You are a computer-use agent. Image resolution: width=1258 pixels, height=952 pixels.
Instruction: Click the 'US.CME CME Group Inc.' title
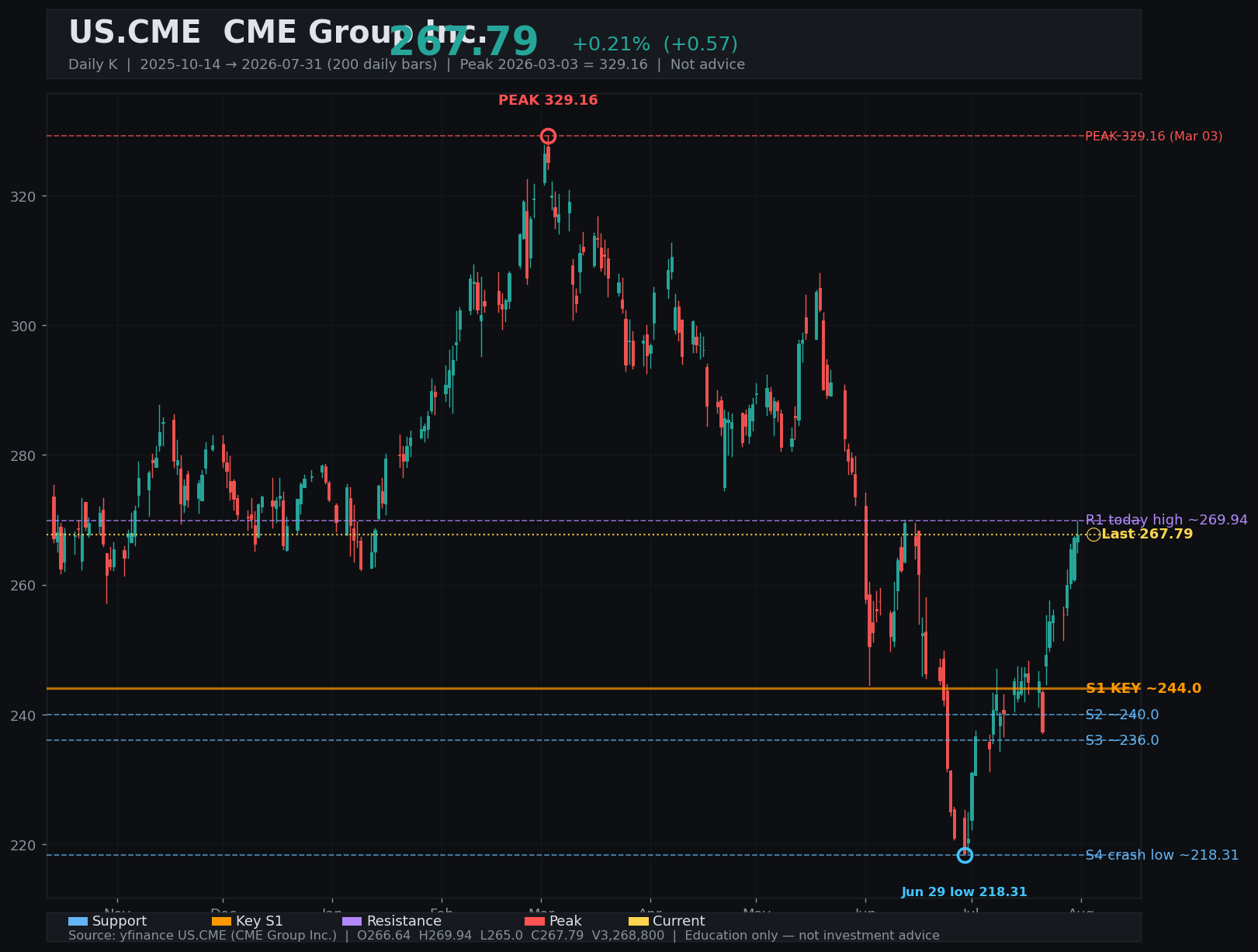(278, 33)
